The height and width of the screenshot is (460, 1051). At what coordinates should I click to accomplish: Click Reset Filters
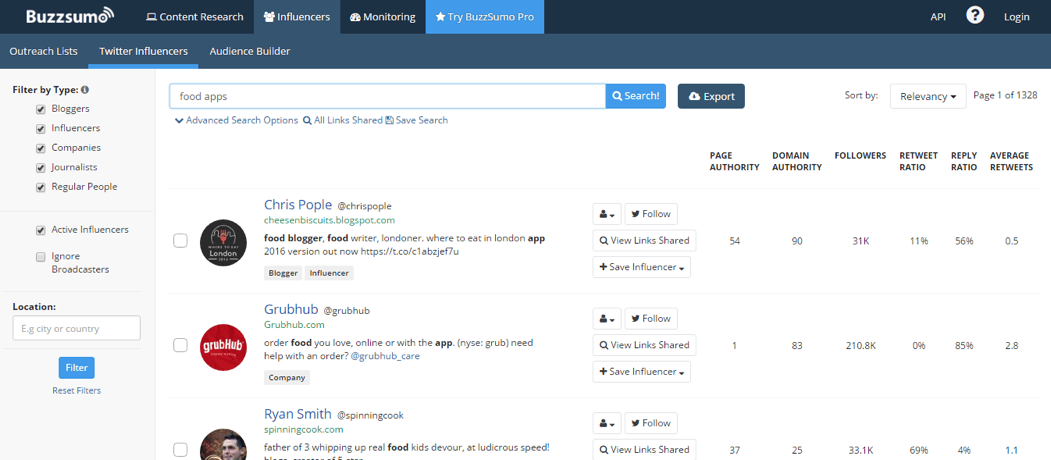click(76, 390)
